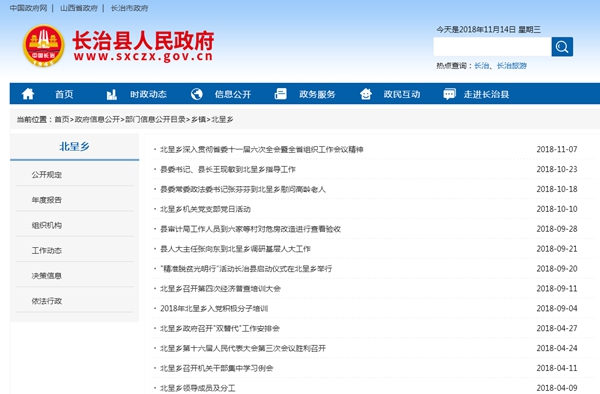Click the person icon beside 政民互动
Viewport: 600px width, 394px height.
coord(365,94)
